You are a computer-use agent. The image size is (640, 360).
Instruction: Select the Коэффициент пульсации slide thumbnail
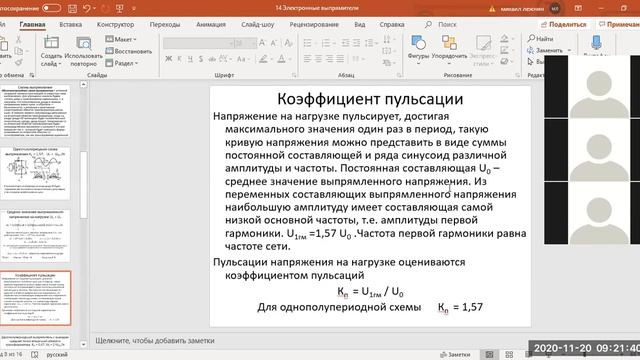tap(36, 298)
